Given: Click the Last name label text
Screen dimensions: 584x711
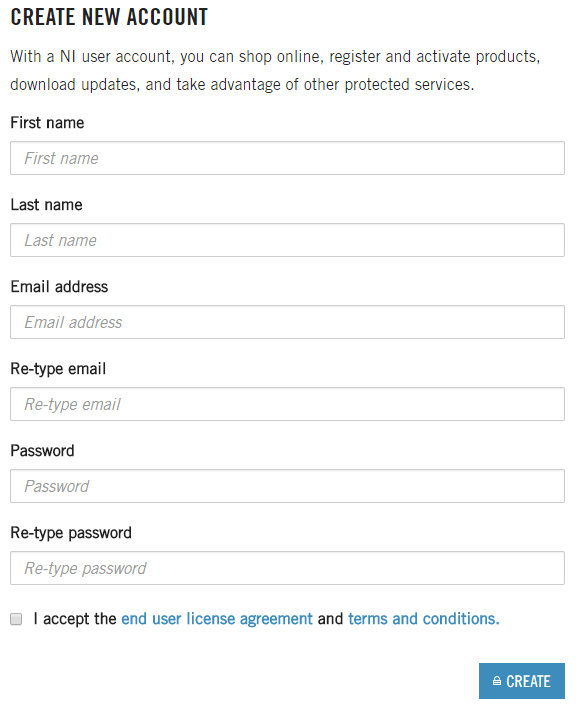Looking at the screenshot, I should 46,205.
